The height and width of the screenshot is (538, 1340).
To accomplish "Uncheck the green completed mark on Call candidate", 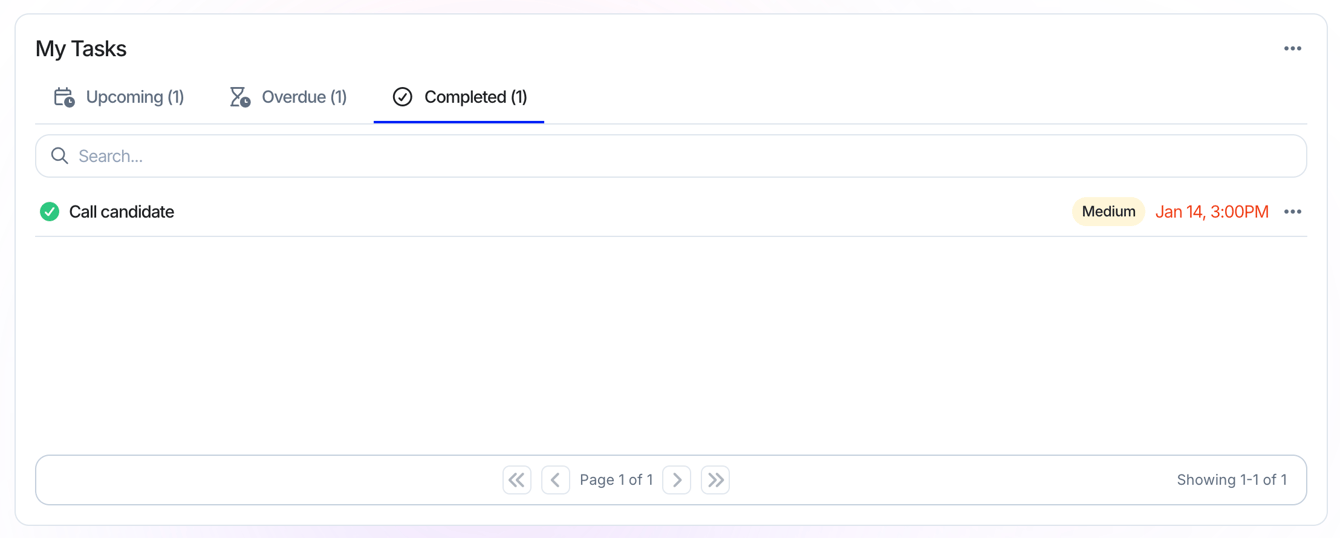I will [49, 212].
